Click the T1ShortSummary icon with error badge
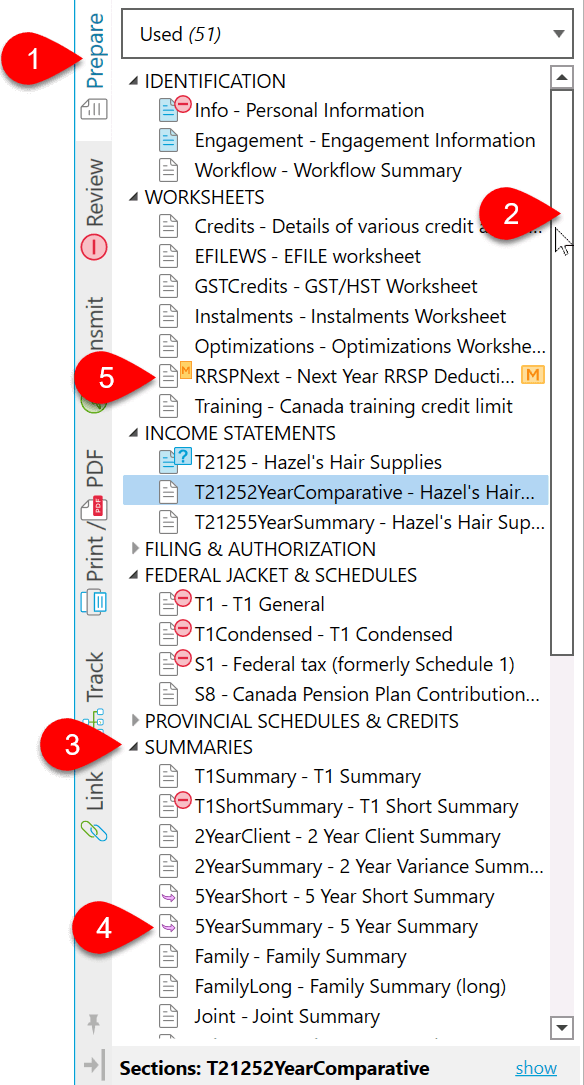 click(174, 805)
